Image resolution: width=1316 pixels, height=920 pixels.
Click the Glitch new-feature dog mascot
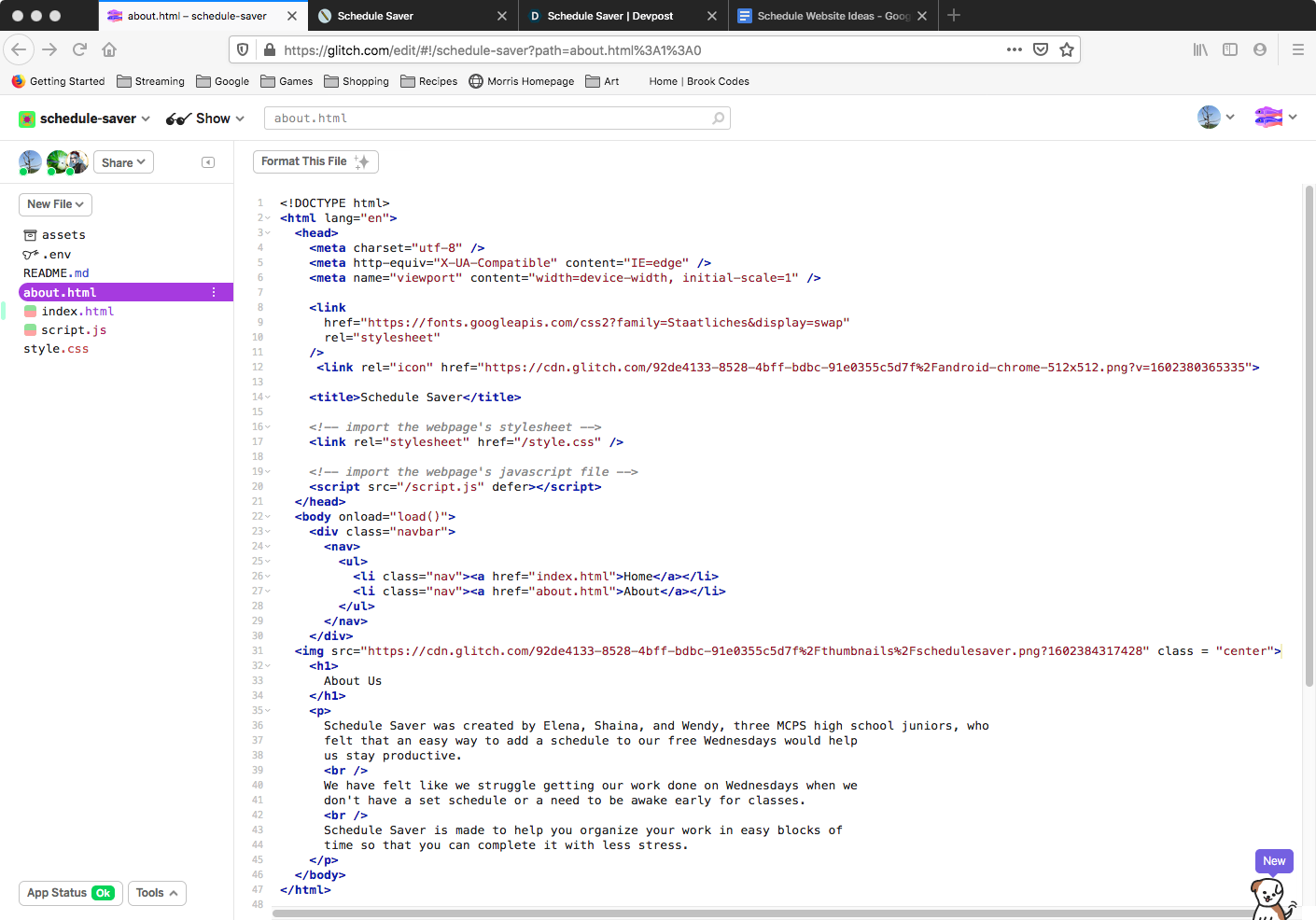(x=1271, y=899)
